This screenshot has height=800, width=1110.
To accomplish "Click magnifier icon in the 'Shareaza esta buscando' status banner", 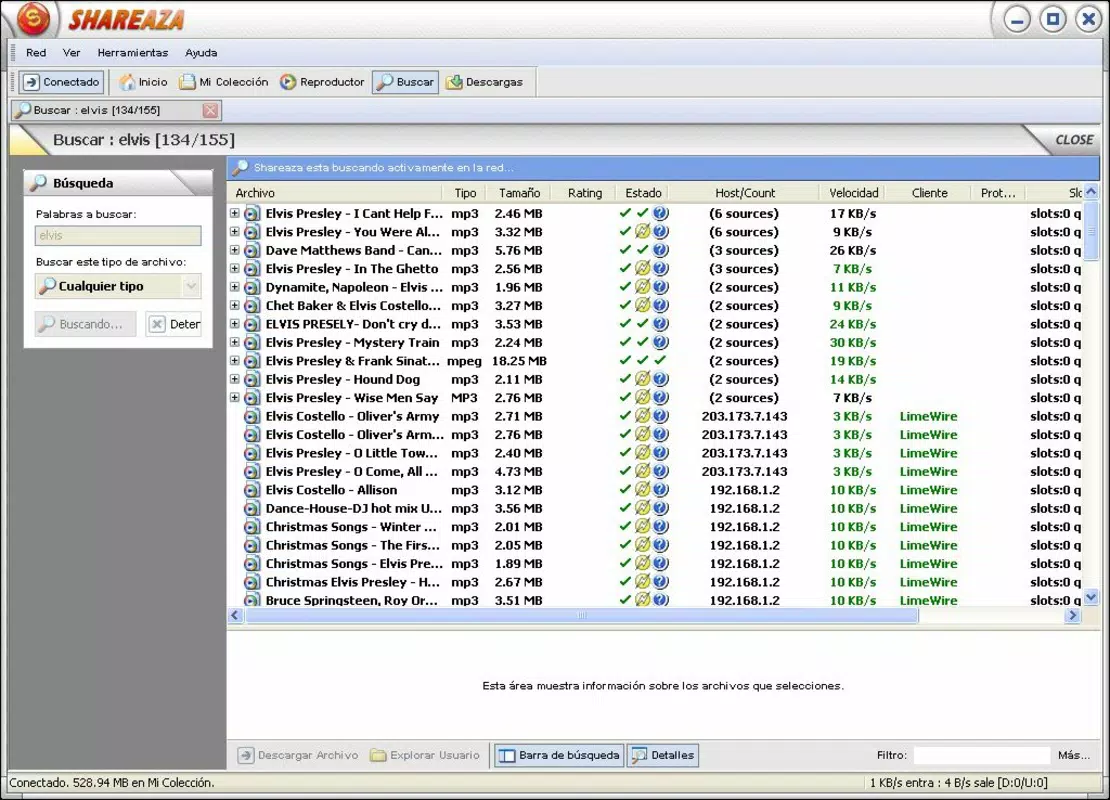I will click(x=240, y=167).
